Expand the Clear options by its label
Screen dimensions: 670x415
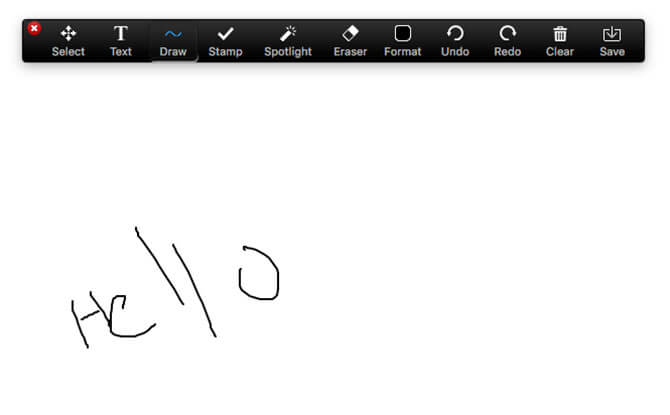[560, 52]
